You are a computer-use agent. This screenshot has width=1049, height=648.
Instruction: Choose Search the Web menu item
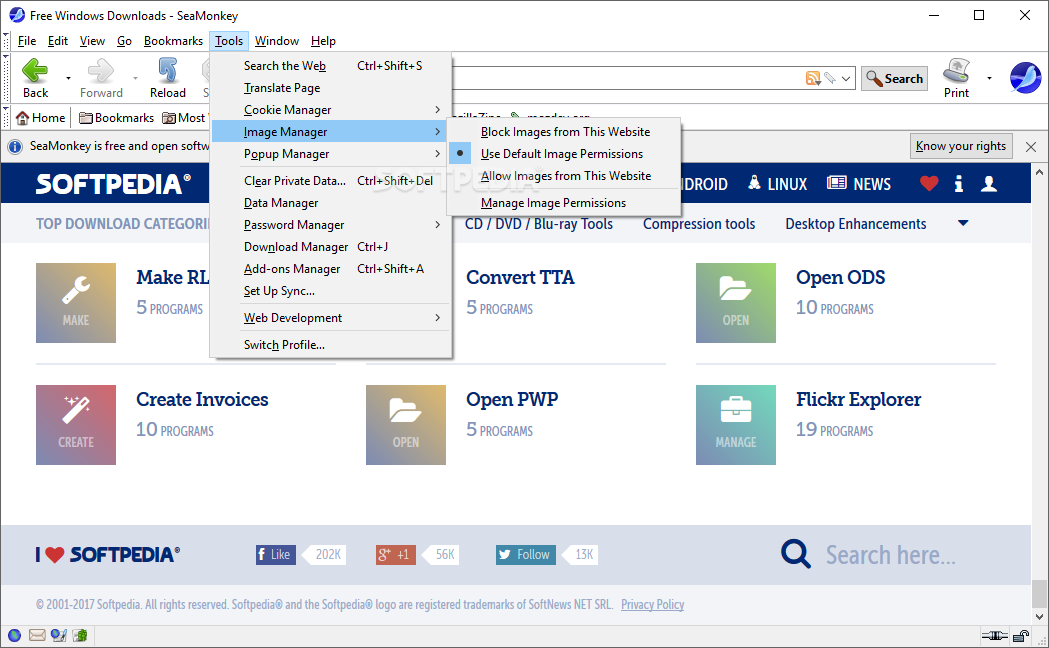331,66
